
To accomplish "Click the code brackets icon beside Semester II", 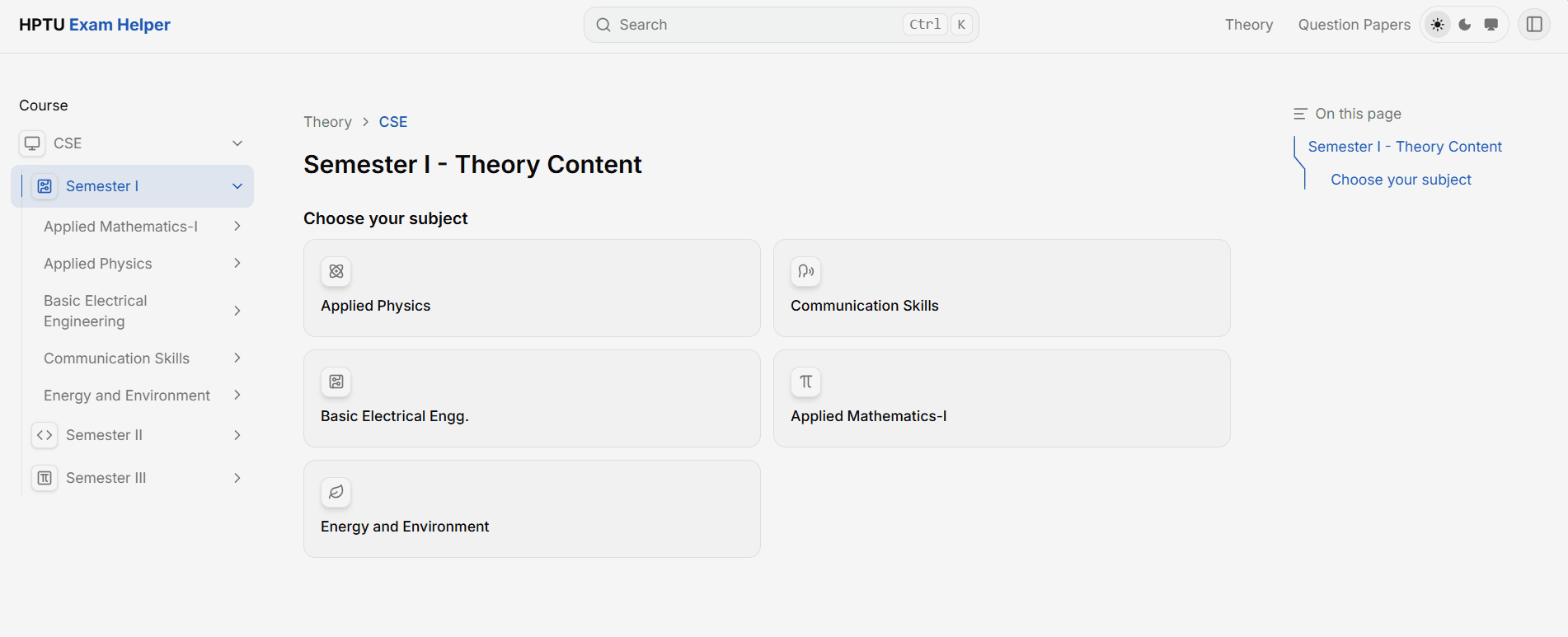I will click(45, 435).
